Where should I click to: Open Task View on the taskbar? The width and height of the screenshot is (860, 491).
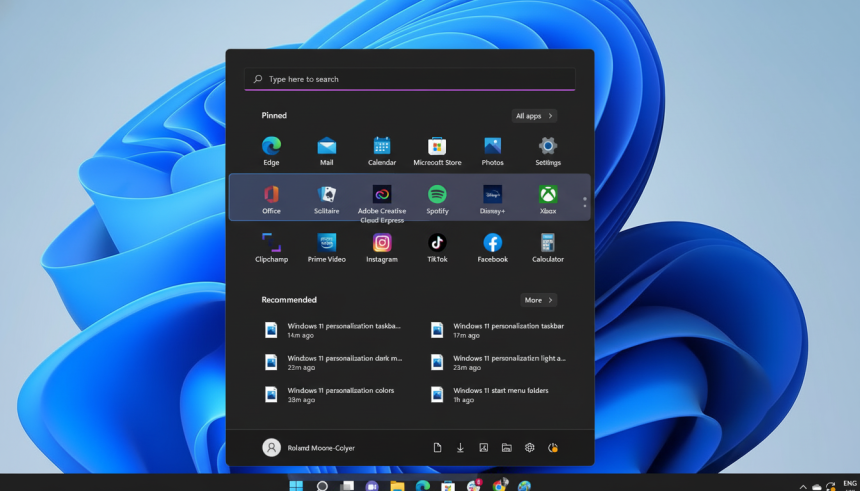tap(347, 486)
